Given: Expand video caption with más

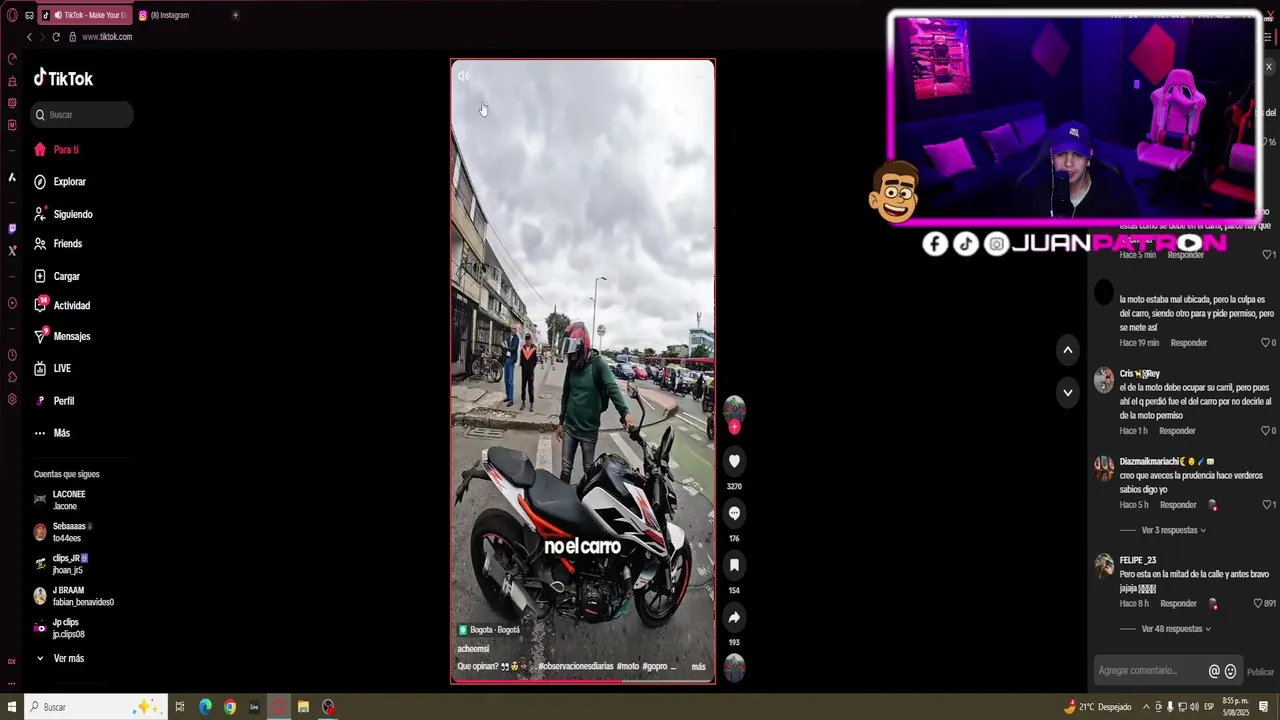Looking at the screenshot, I should click(x=698, y=667).
